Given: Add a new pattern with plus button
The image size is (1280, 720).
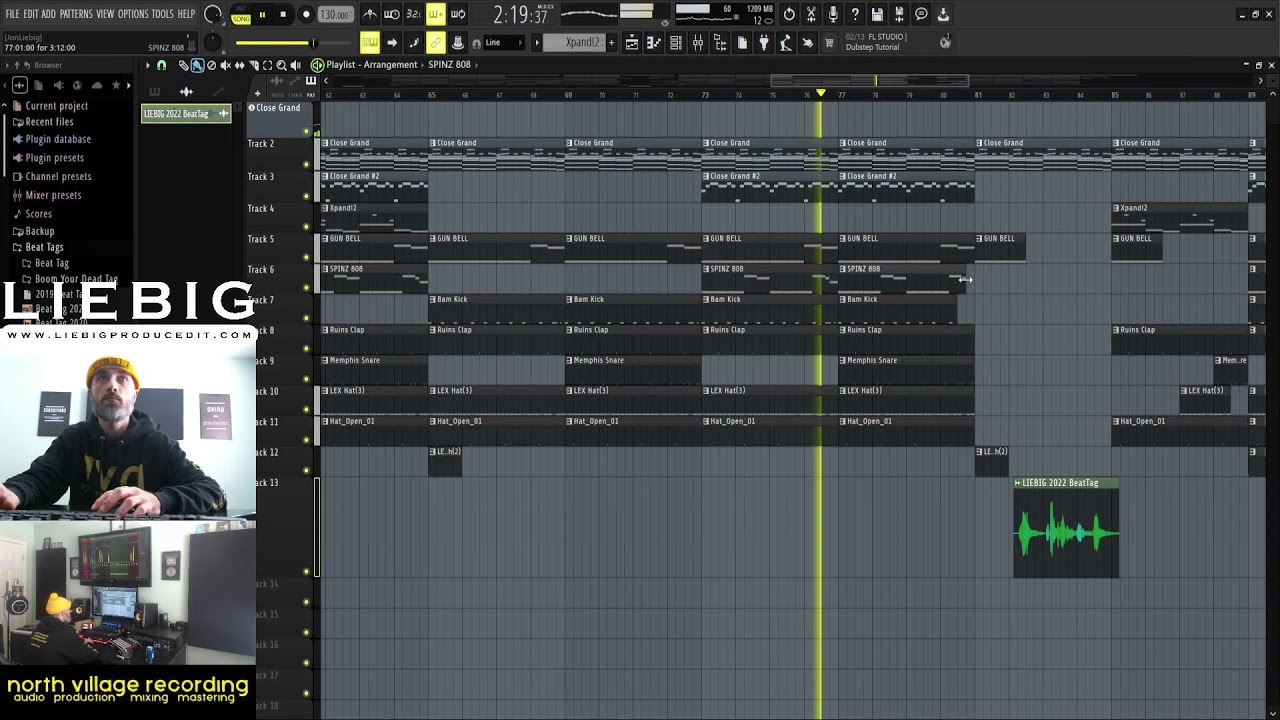Looking at the screenshot, I should pyautogui.click(x=612, y=42).
